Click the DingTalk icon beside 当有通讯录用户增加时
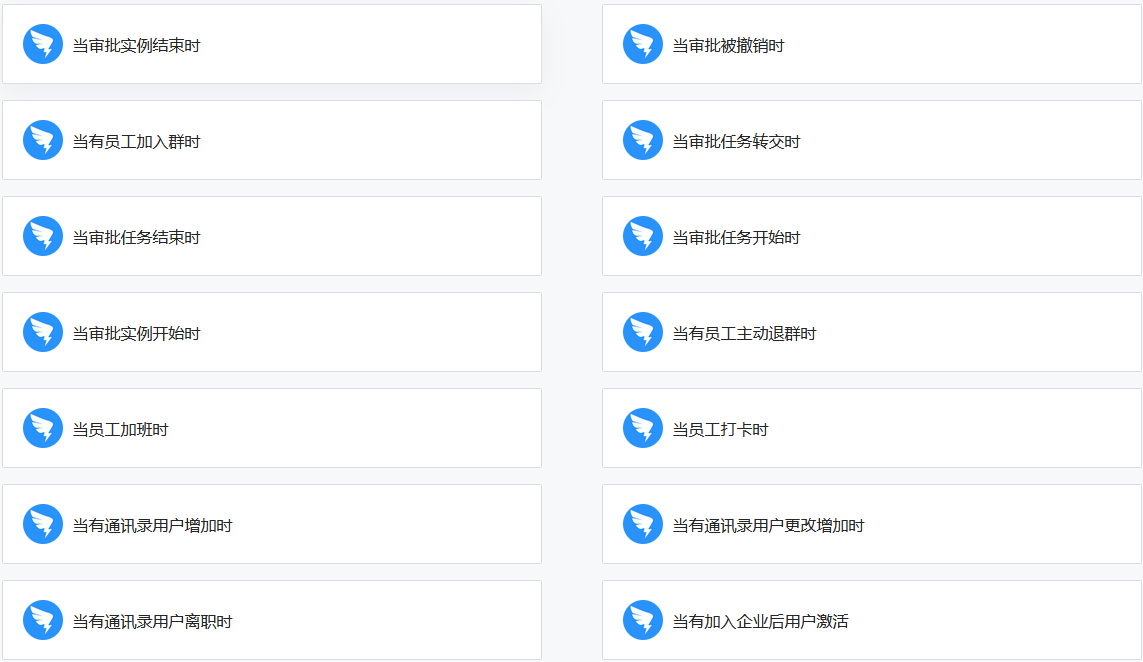This screenshot has width=1143, height=662. click(43, 524)
